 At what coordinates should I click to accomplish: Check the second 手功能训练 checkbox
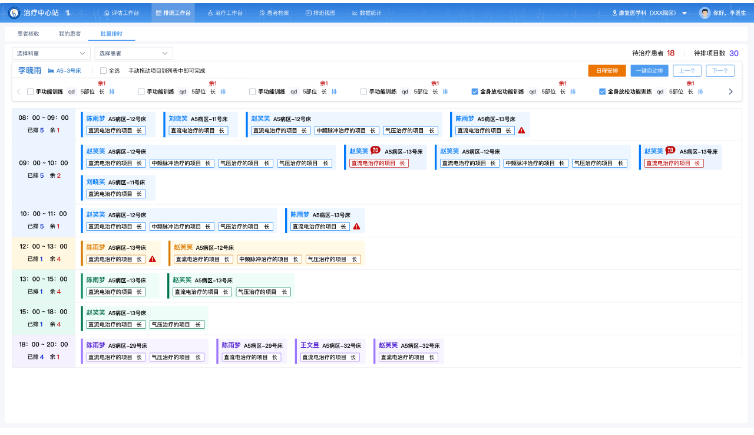pos(141,91)
